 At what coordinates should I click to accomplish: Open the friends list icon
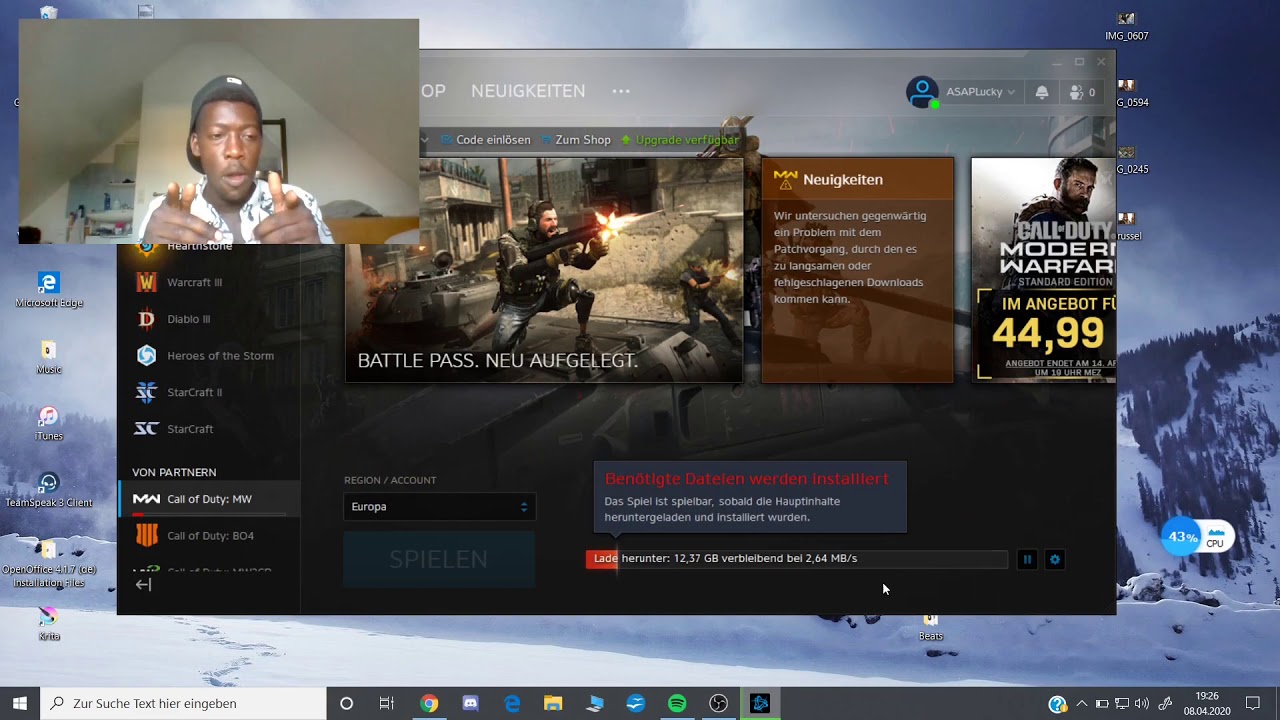pyautogui.click(x=1081, y=92)
